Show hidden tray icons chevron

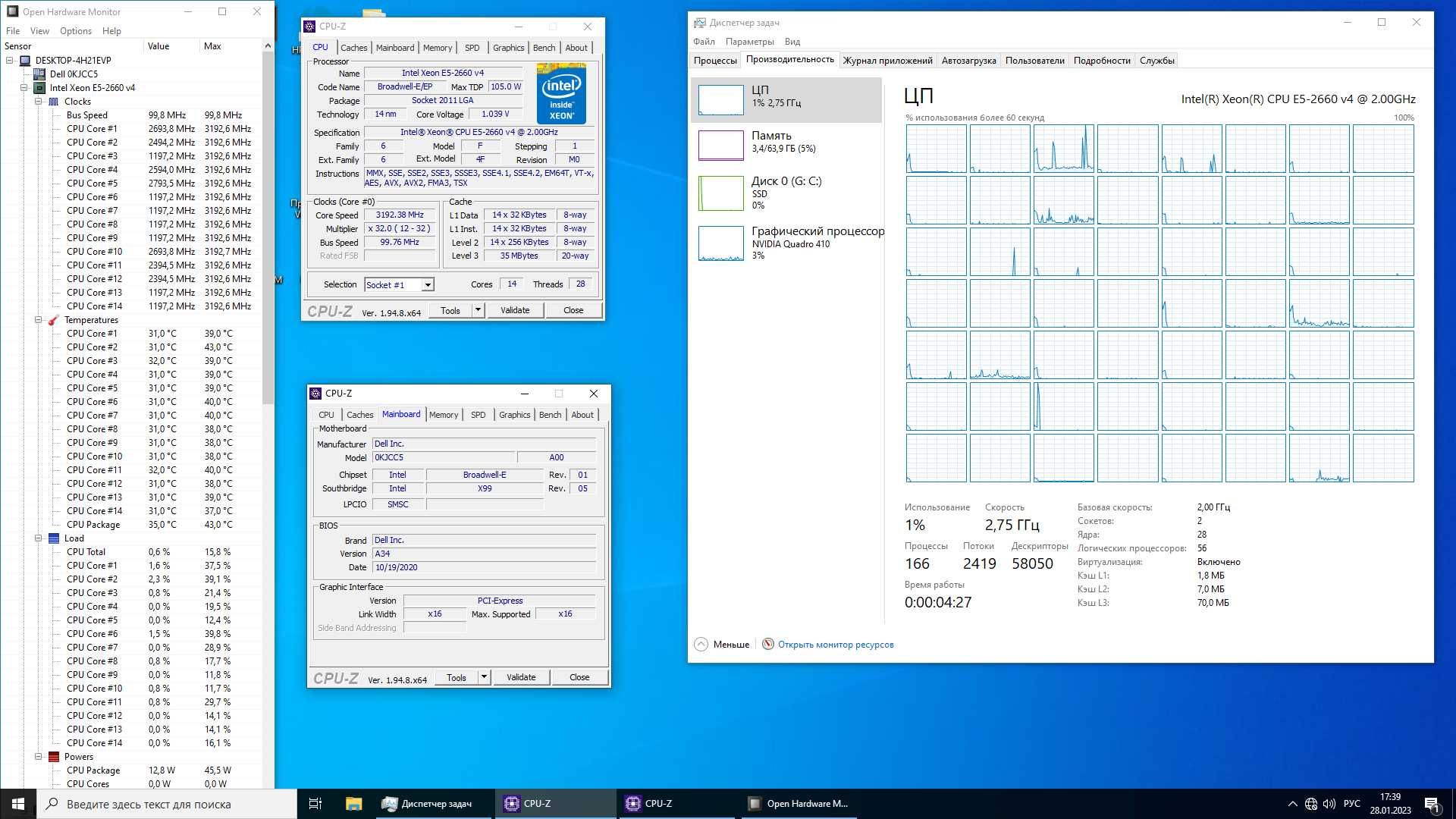[1292, 804]
